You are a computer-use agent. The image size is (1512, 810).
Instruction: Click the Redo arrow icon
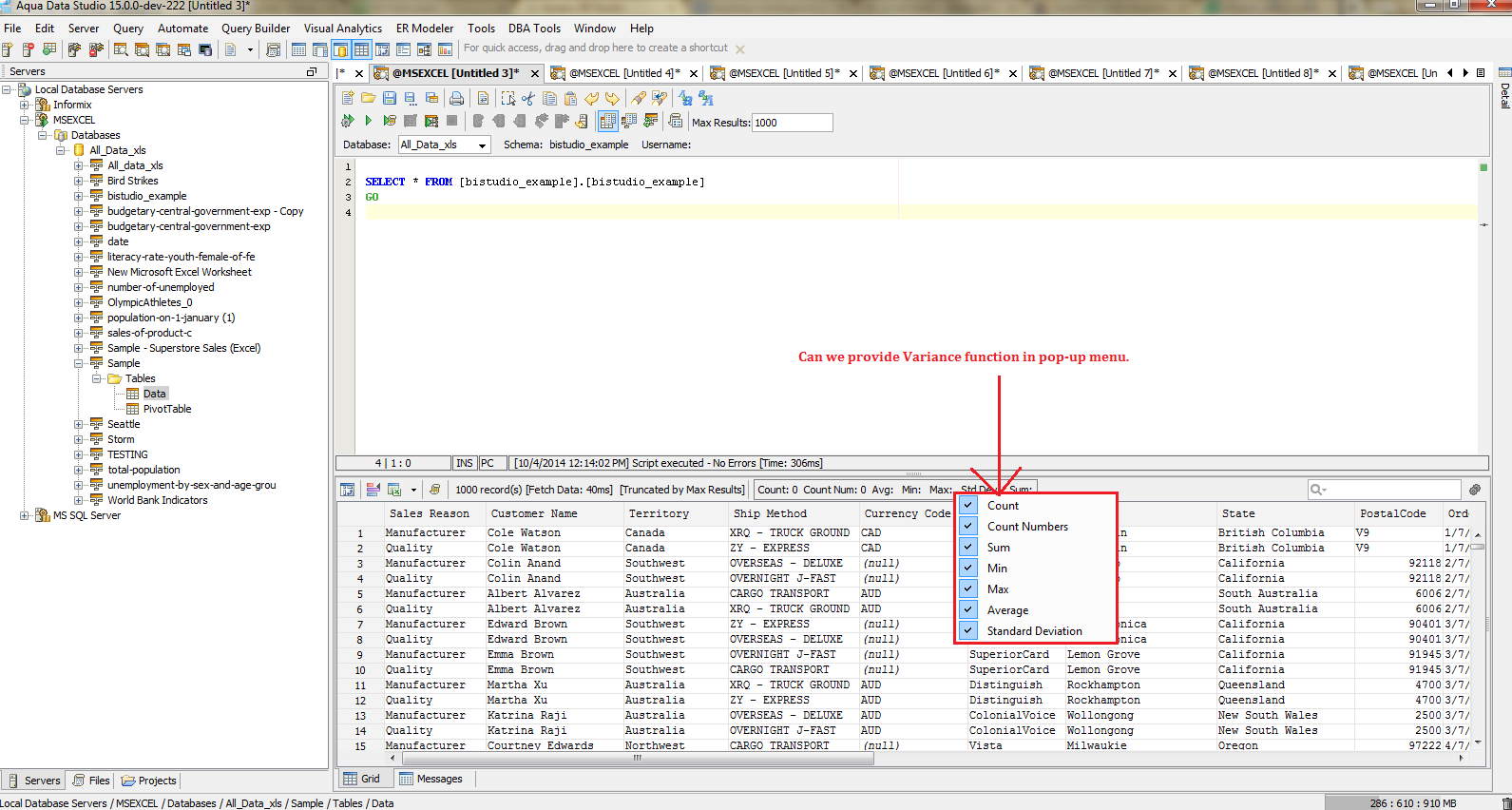(612, 98)
